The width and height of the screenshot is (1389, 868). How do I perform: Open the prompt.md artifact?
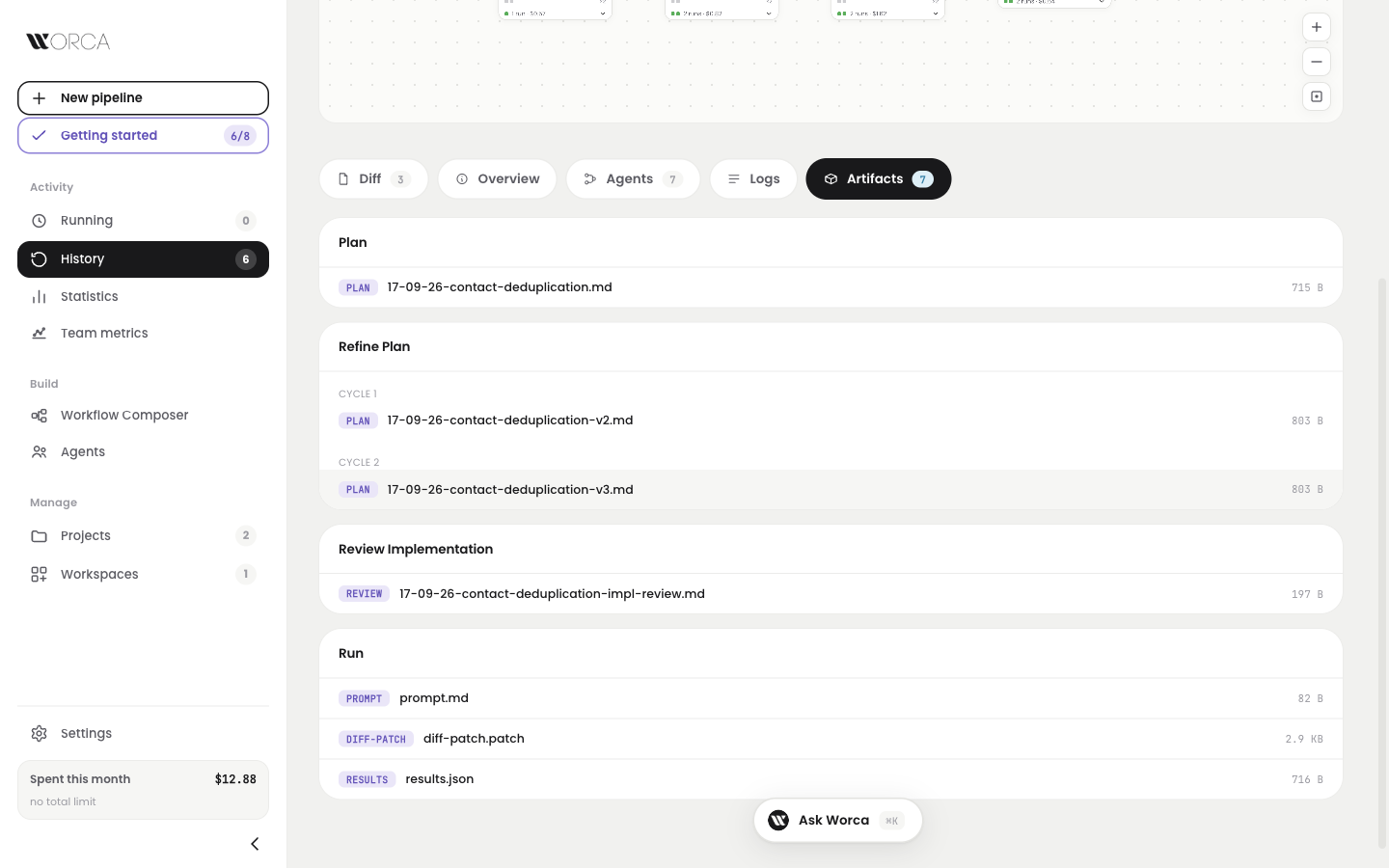point(831,698)
